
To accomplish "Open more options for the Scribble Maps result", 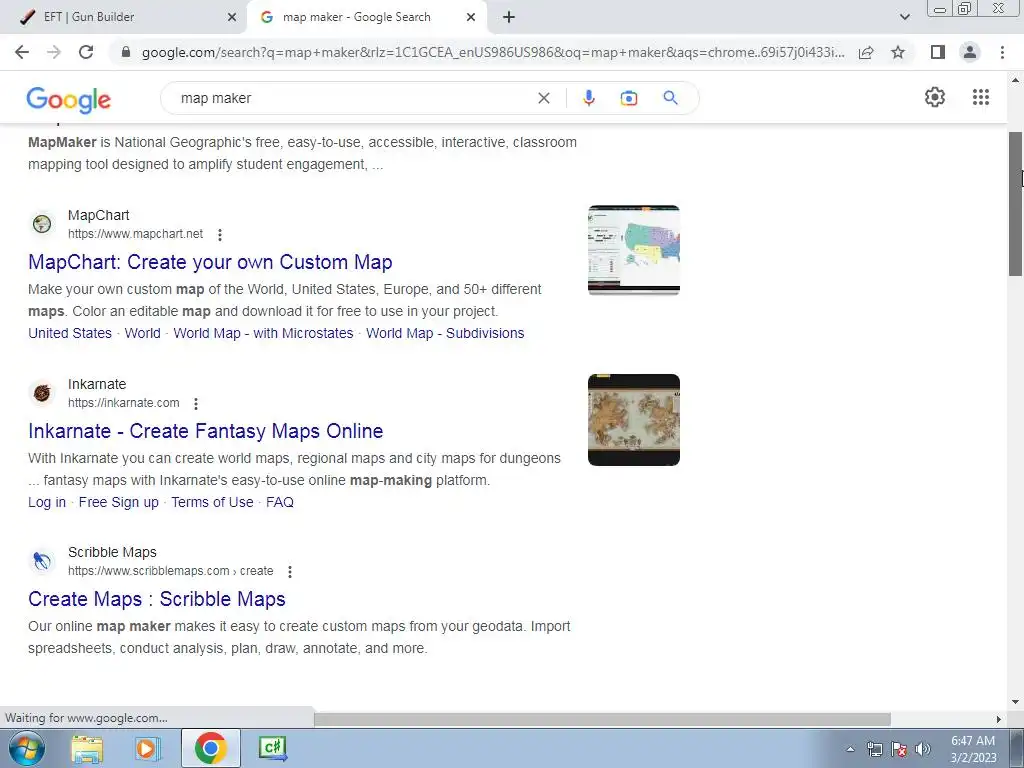I will [290, 571].
